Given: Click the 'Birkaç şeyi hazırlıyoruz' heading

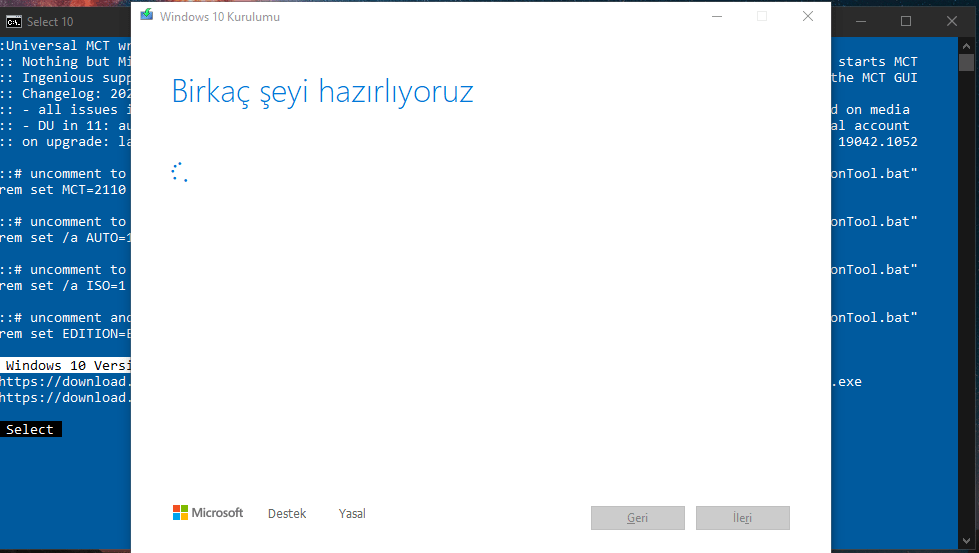Looking at the screenshot, I should 322,92.
